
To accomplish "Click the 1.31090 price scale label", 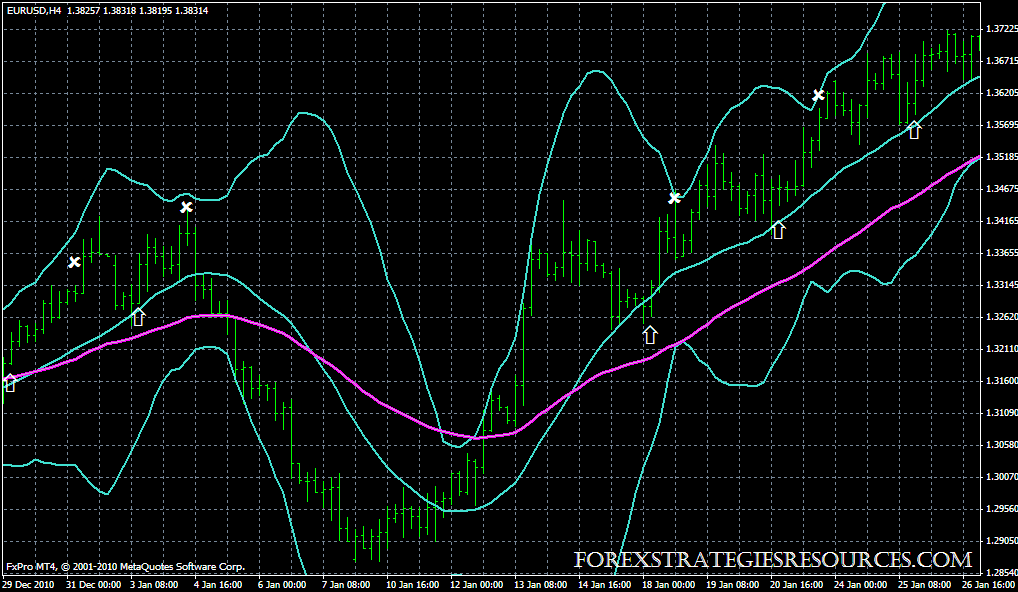I will pos(1000,413).
